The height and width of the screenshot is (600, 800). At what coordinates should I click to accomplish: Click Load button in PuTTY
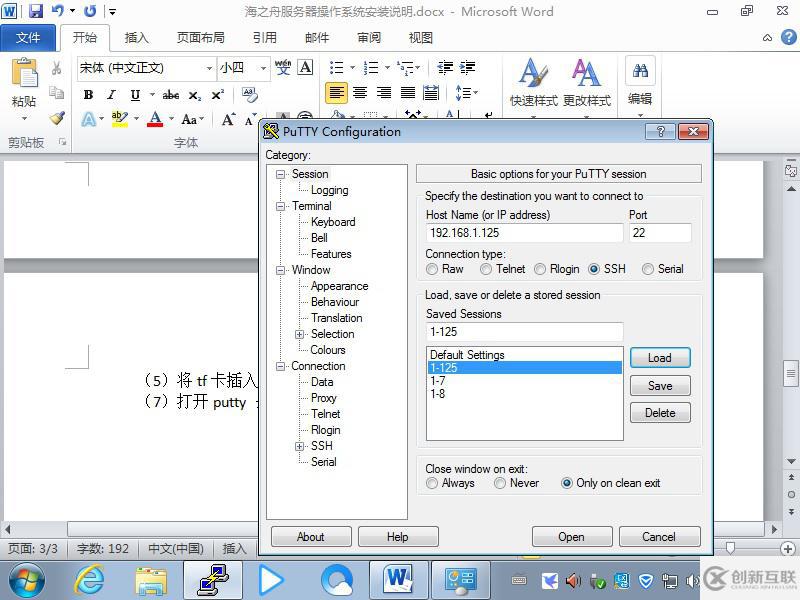pos(660,358)
